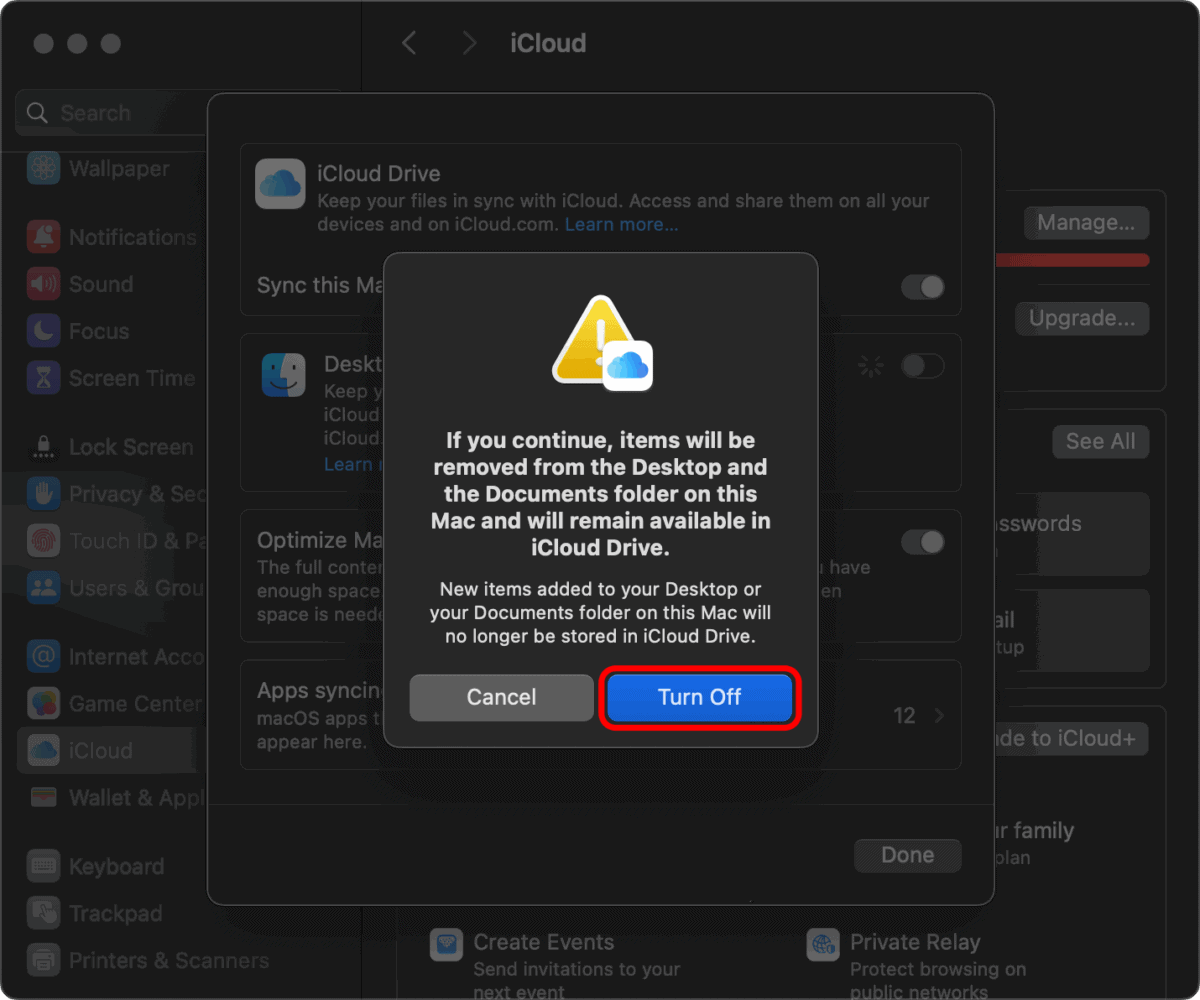The image size is (1200, 1000).
Task: Open Sound settings icon
Action: (x=43, y=284)
